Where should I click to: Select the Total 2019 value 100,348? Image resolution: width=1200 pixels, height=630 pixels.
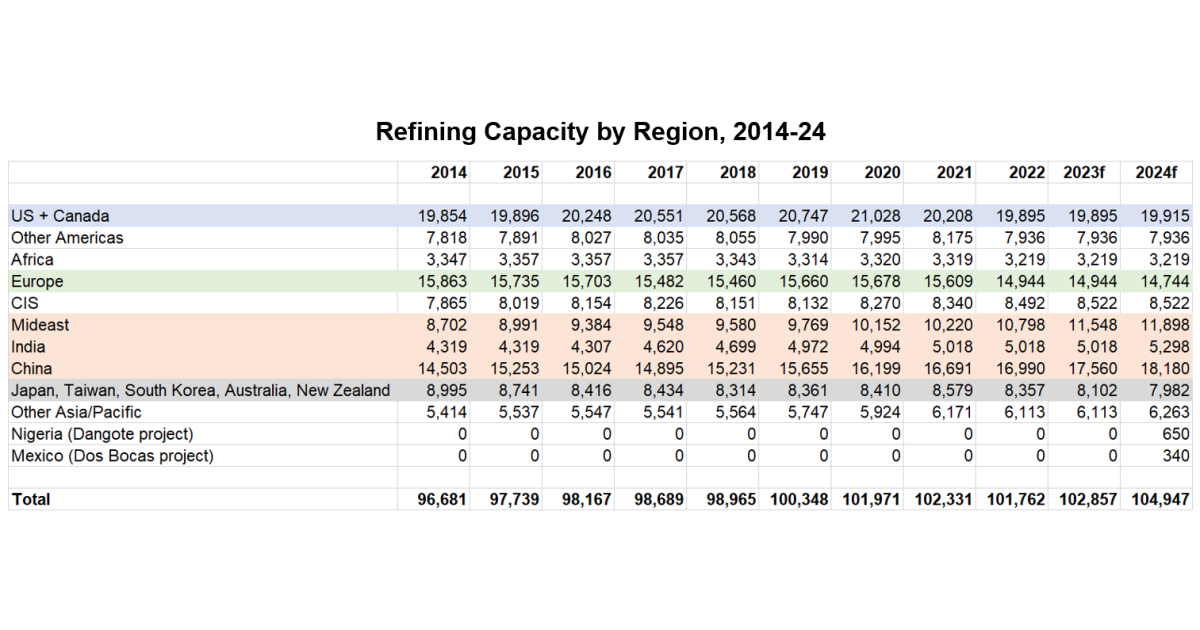click(799, 499)
